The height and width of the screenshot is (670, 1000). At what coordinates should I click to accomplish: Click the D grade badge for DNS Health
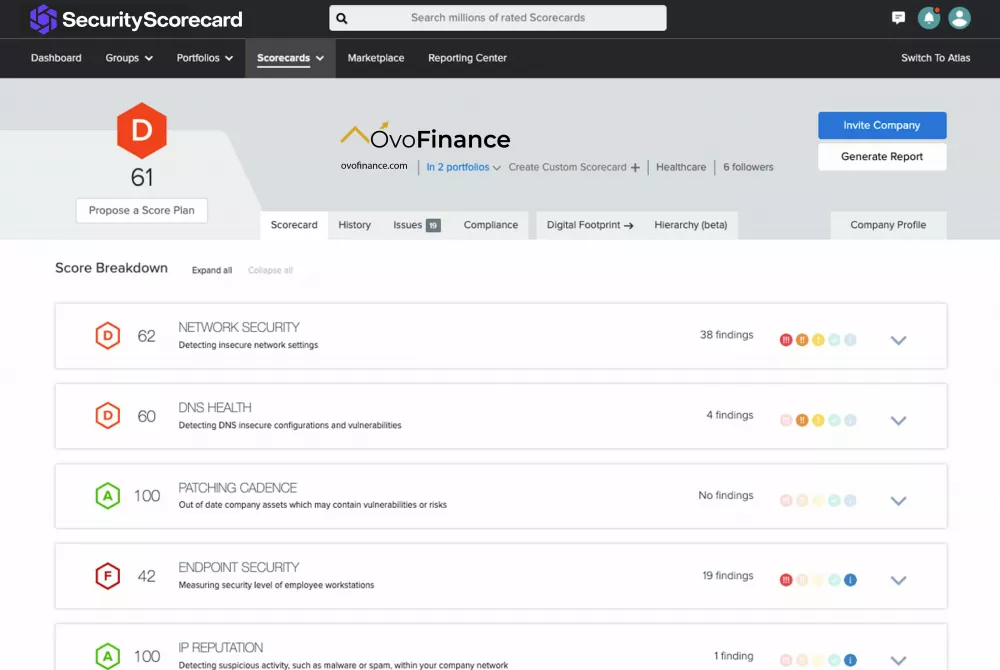(108, 416)
